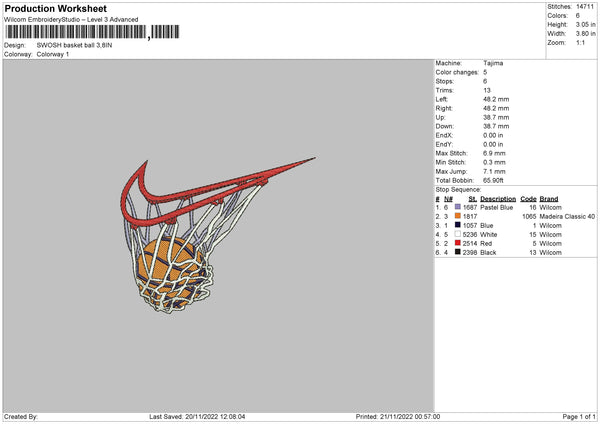The height and width of the screenshot is (424, 600).
Task: Click the 'EndX:' label
Action: [444, 135]
